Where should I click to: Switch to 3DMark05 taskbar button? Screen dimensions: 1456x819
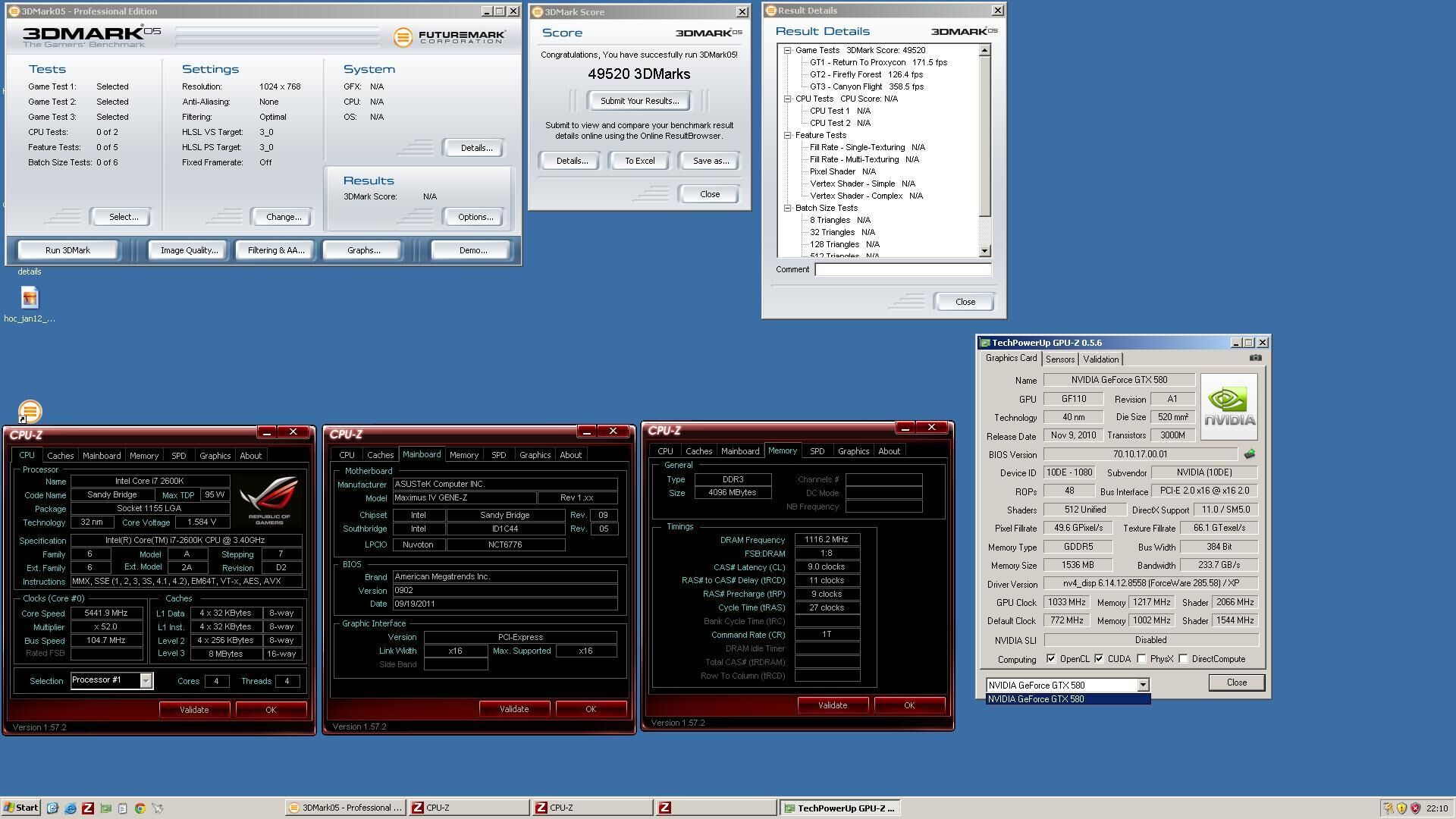345,808
